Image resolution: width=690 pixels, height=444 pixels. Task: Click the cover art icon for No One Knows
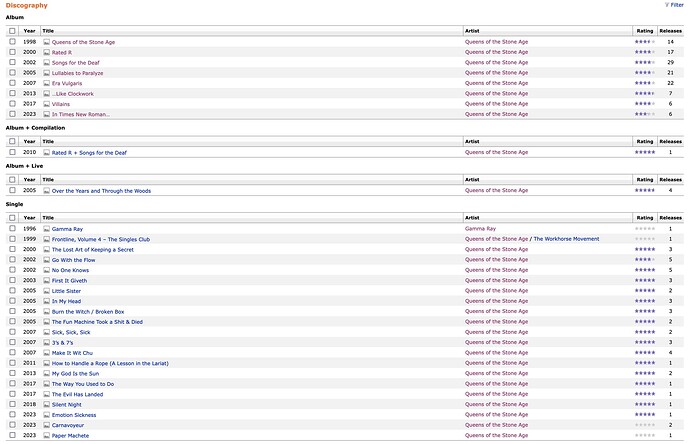47,270
